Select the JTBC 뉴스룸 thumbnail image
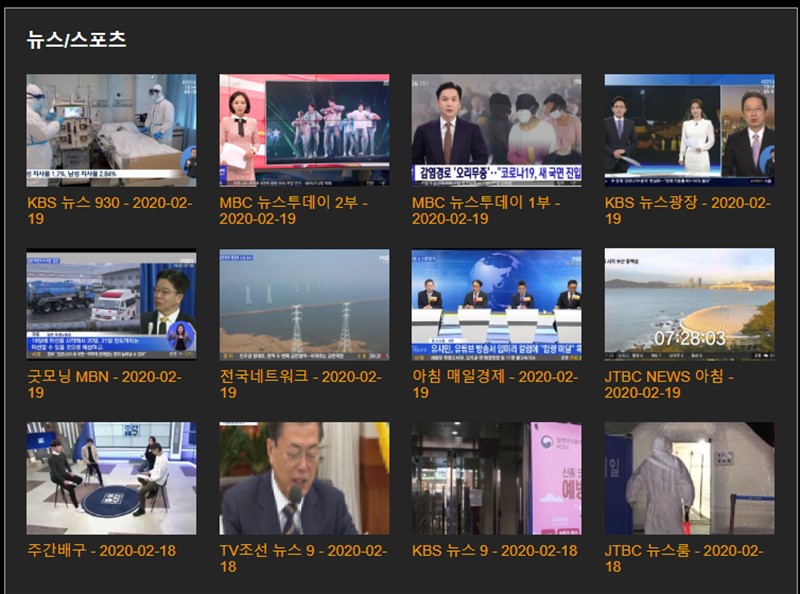The height and width of the screenshot is (594, 800). click(689, 478)
